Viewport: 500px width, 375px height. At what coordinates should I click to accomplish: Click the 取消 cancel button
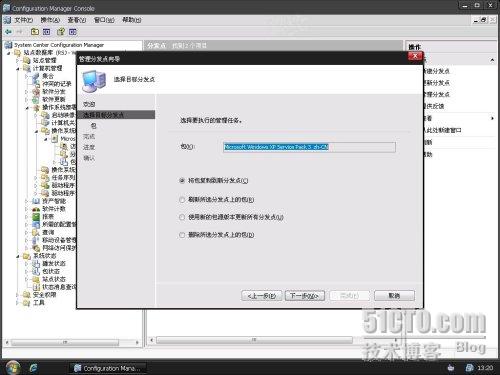coord(394,296)
